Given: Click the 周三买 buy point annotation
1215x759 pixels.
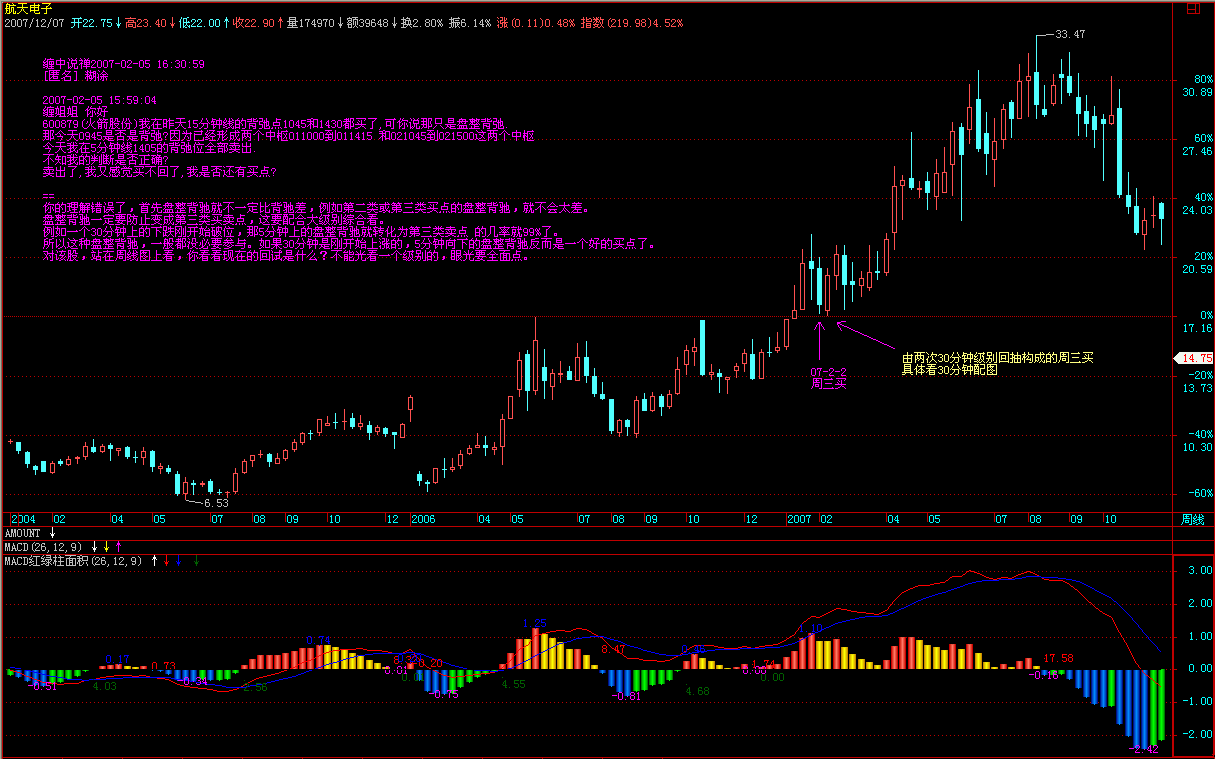Looking at the screenshot, I should pyautogui.click(x=828, y=382).
